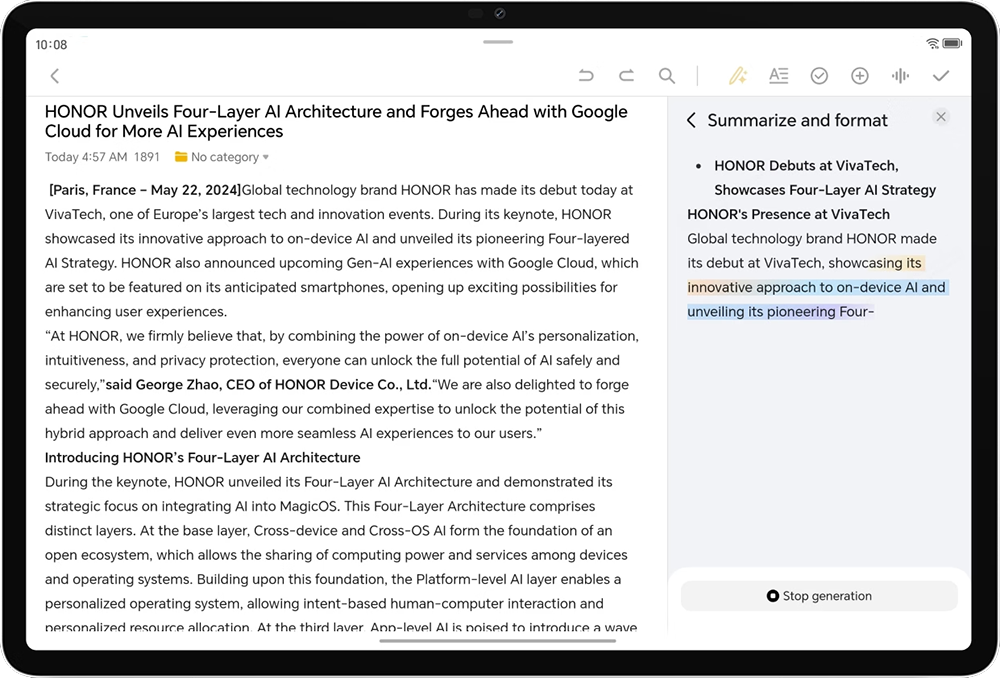Screen dimensions: 1000x678
Task: Tap the home gesture bar
Action: click(498, 640)
